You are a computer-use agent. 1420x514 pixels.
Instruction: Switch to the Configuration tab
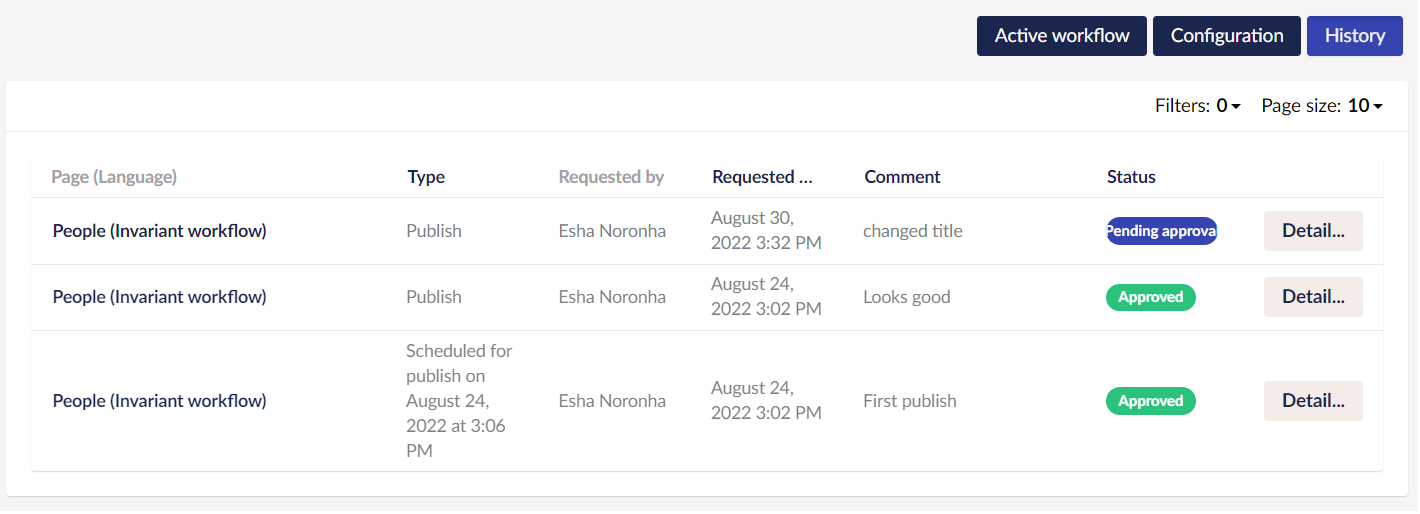click(x=1227, y=36)
